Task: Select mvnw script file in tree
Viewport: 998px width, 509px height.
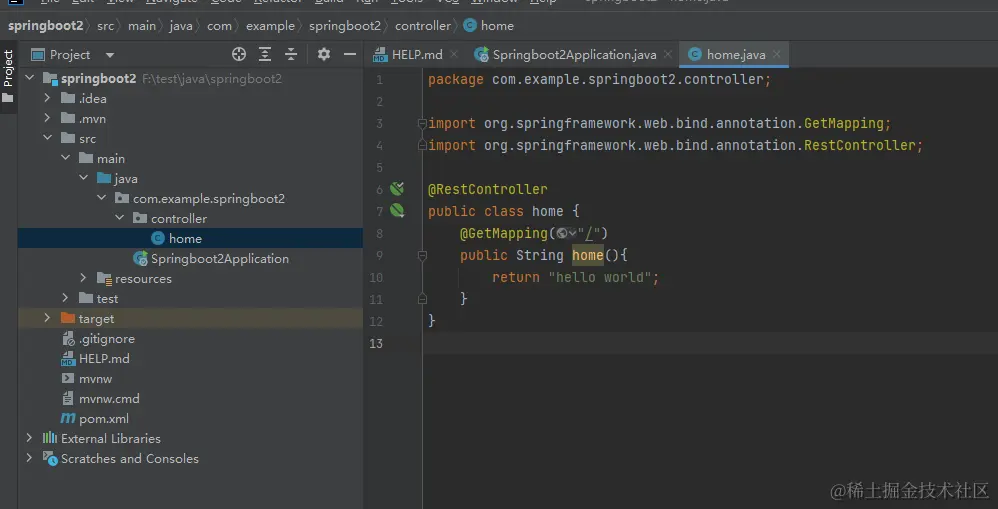Action: [x=87, y=379]
